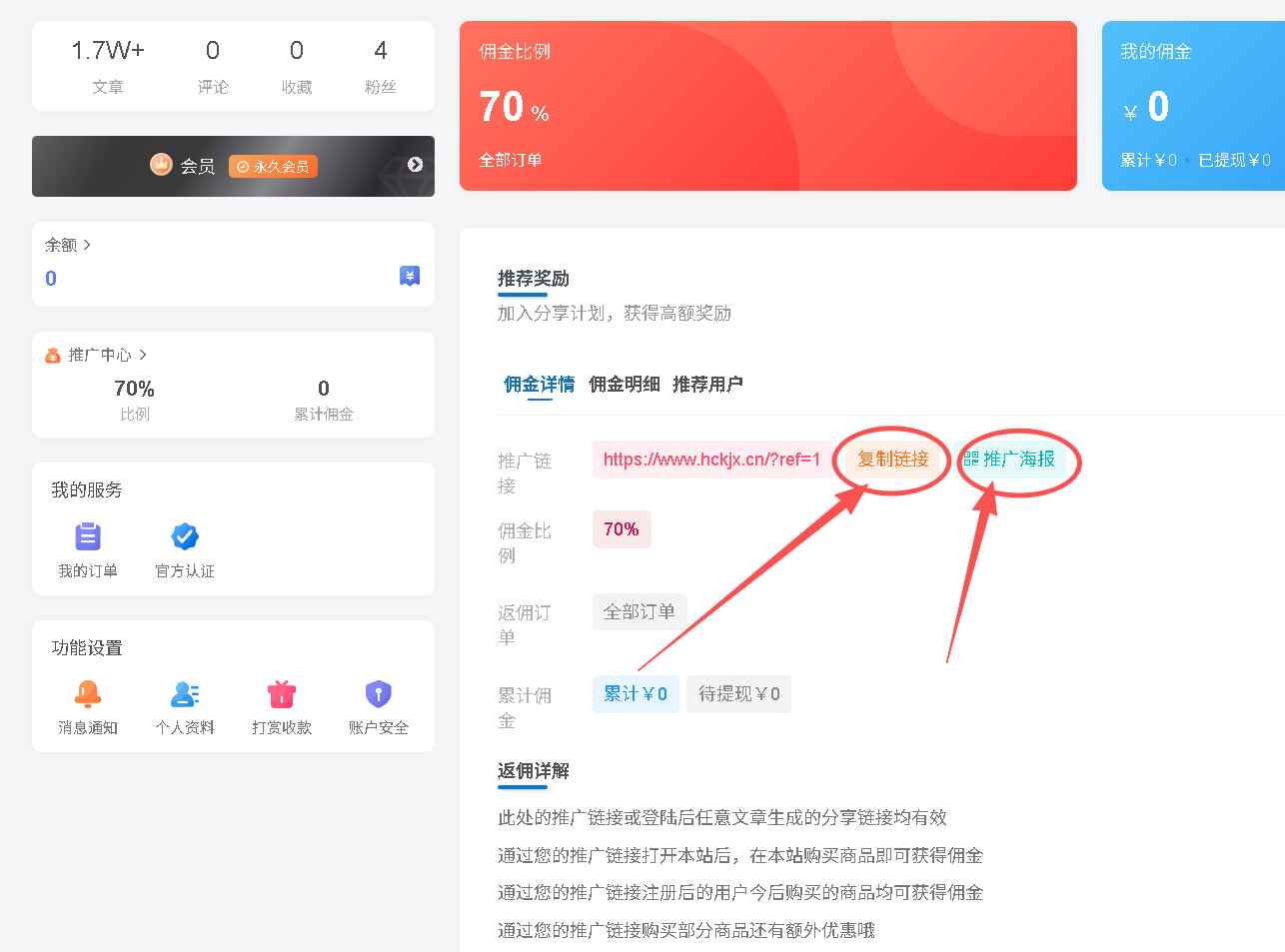
Task: Open the 推荐用户 tab
Action: [709, 384]
